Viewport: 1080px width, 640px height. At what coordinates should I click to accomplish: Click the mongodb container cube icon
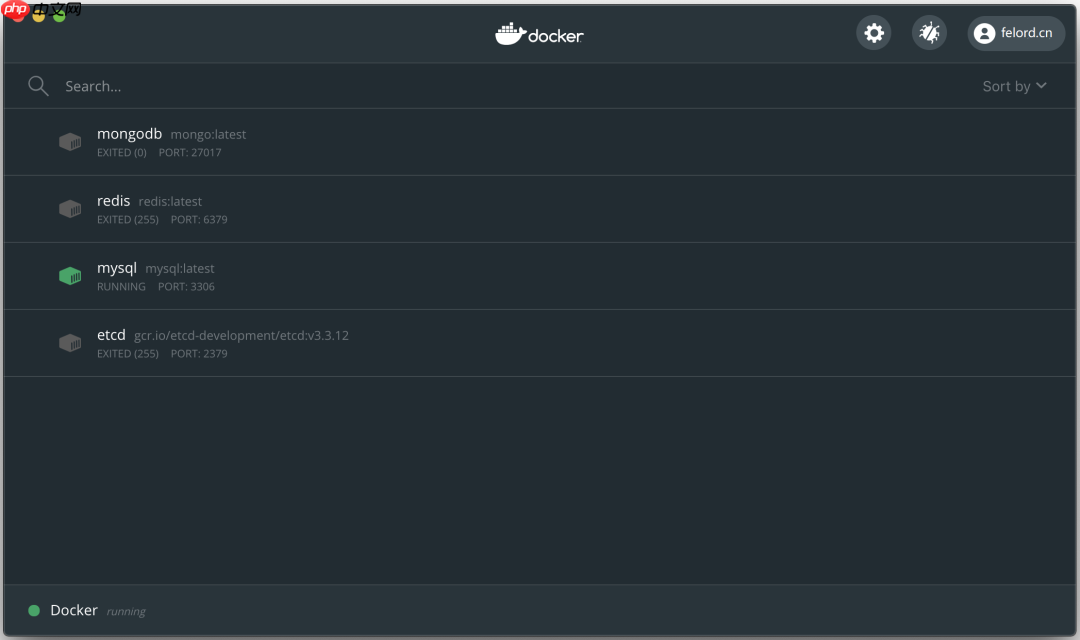pyautogui.click(x=70, y=141)
